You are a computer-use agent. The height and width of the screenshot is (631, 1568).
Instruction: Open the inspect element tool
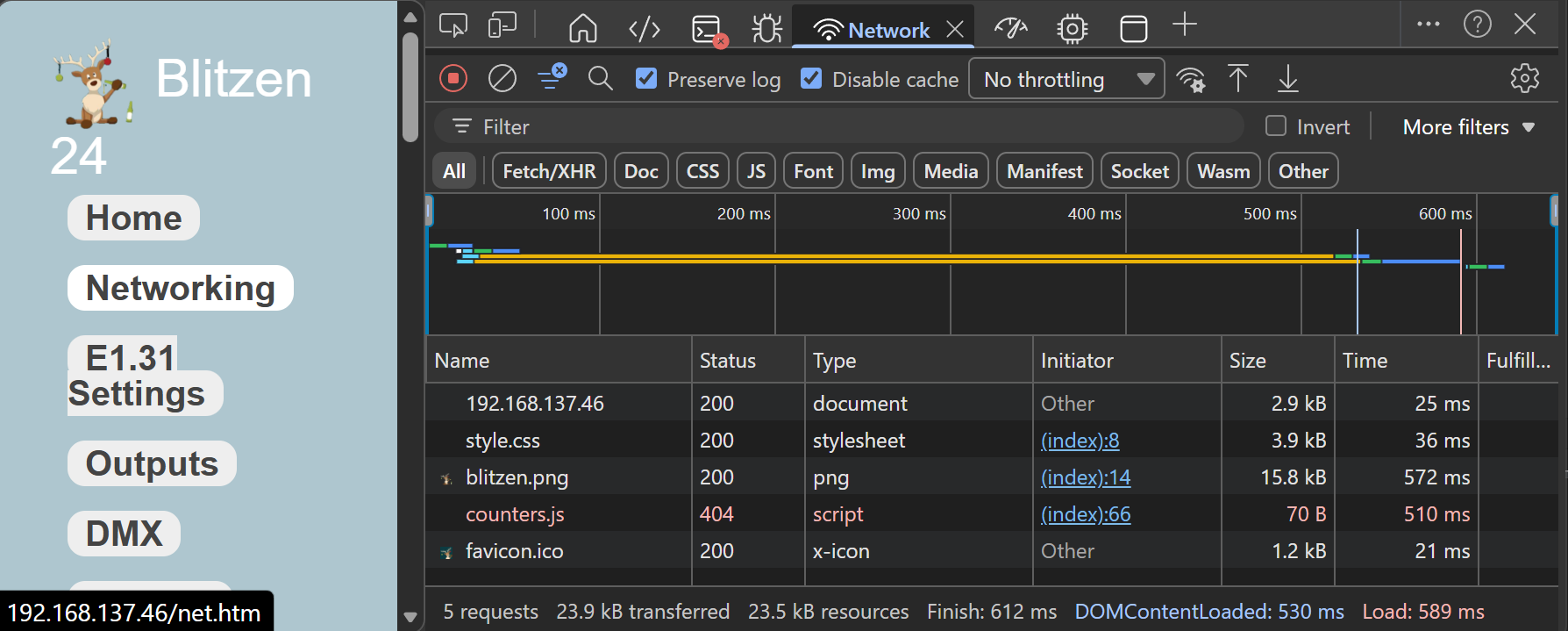point(453,26)
